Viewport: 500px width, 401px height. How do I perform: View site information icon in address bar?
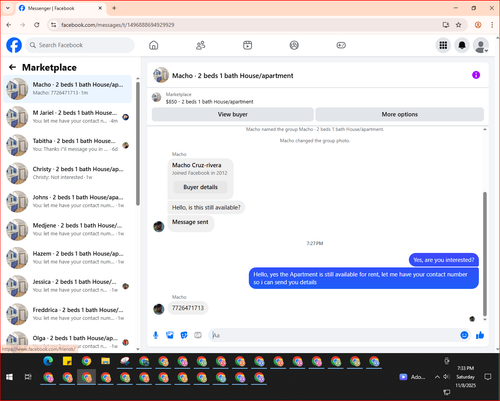53,25
